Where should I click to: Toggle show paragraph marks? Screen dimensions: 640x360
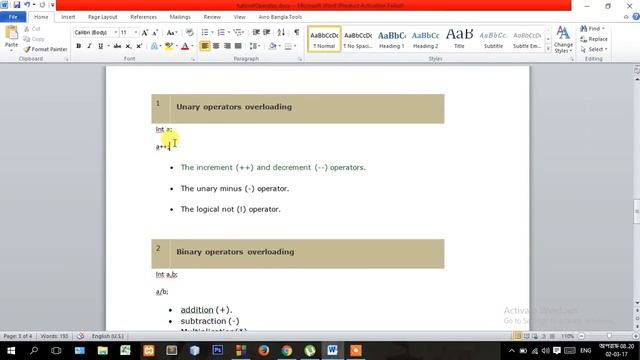coord(297,33)
